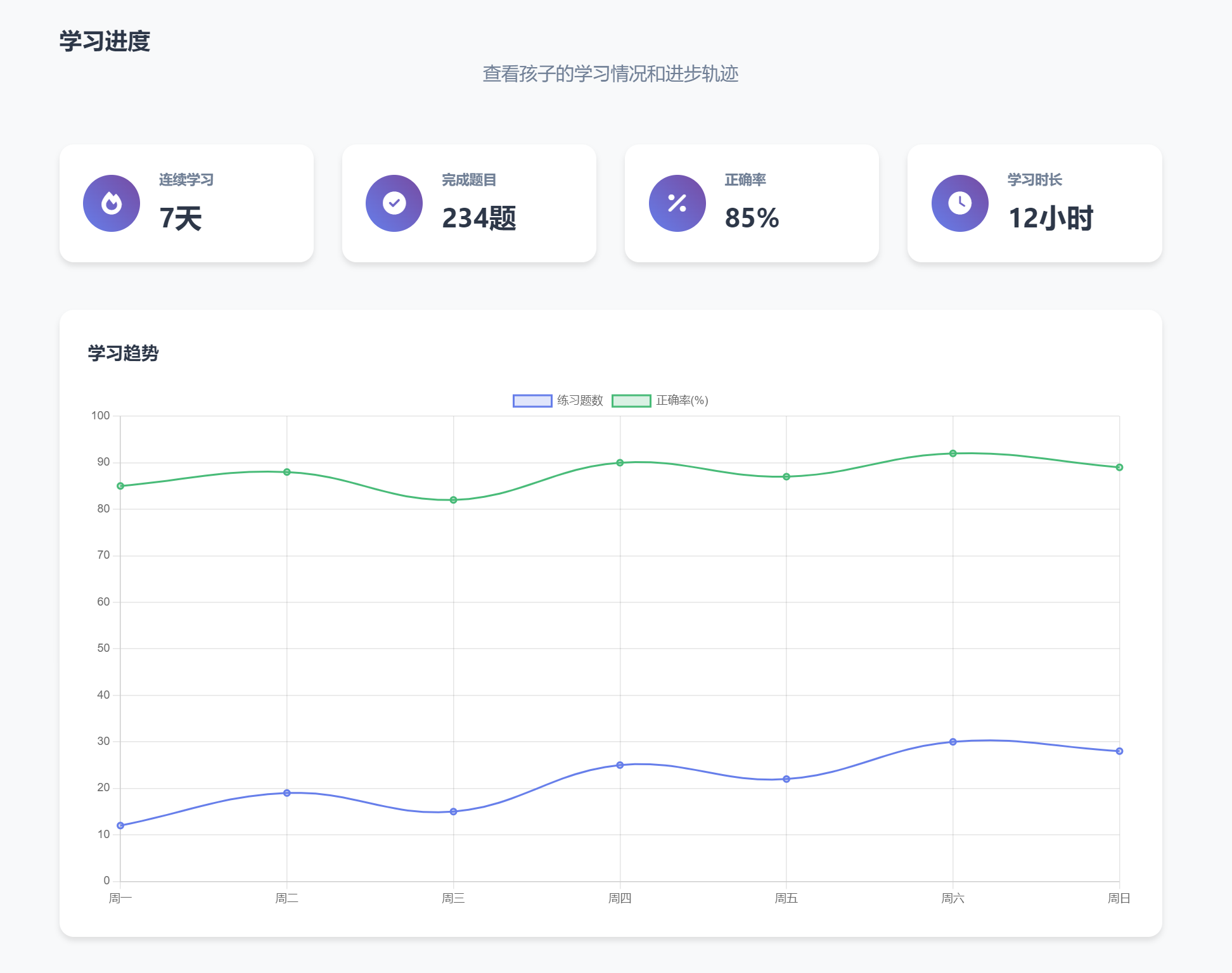Click the 周五 axis label
Screen dimensions: 1232x973
786,898
